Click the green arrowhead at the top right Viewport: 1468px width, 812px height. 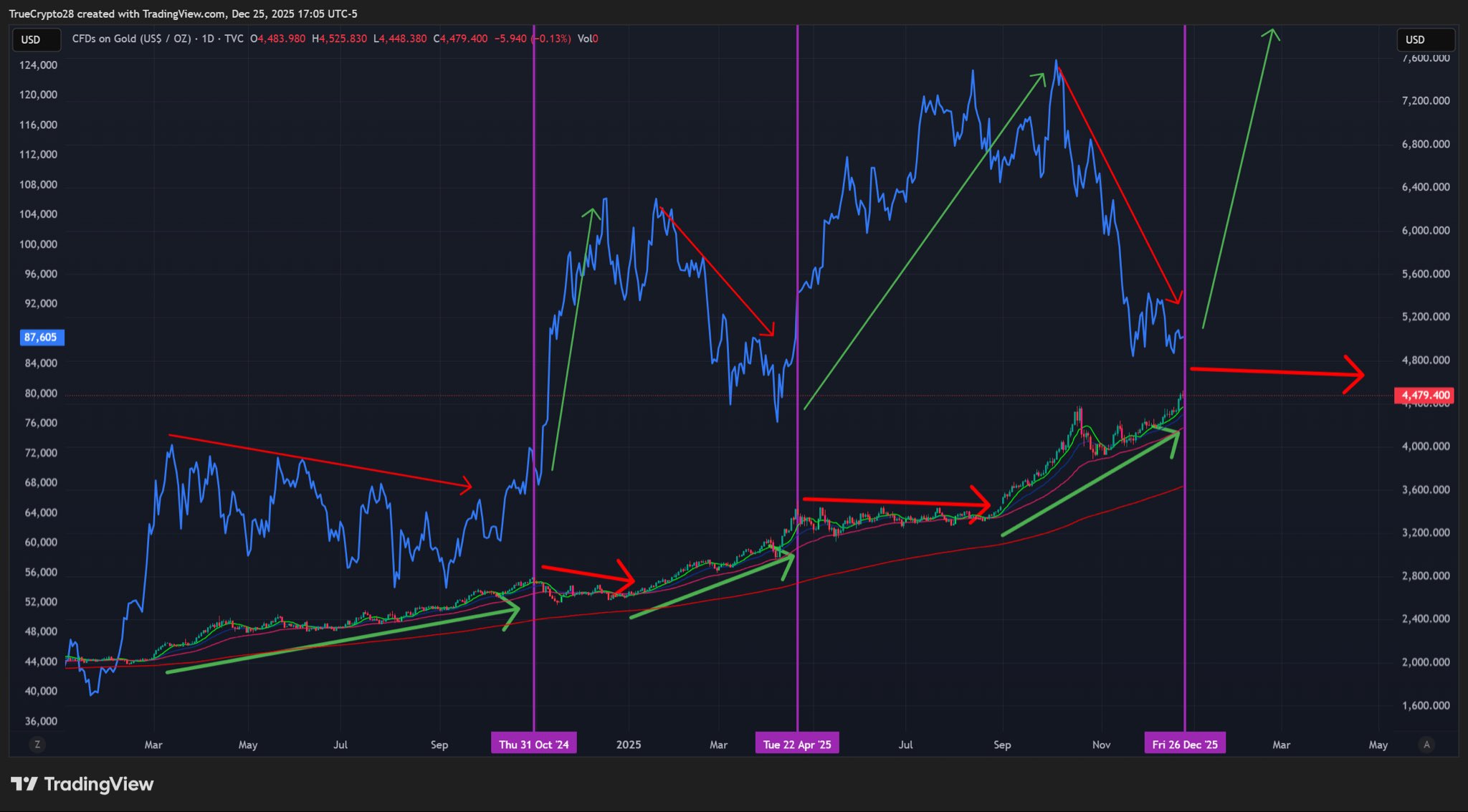1272,33
